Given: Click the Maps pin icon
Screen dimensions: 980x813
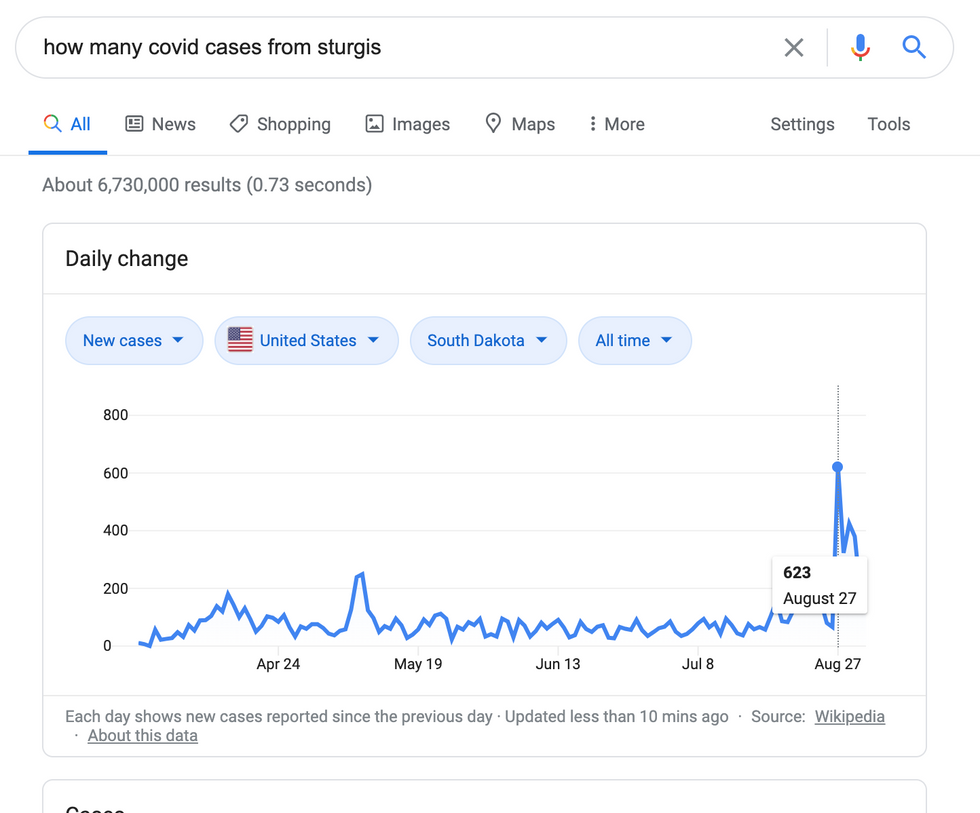Looking at the screenshot, I should coord(493,124).
